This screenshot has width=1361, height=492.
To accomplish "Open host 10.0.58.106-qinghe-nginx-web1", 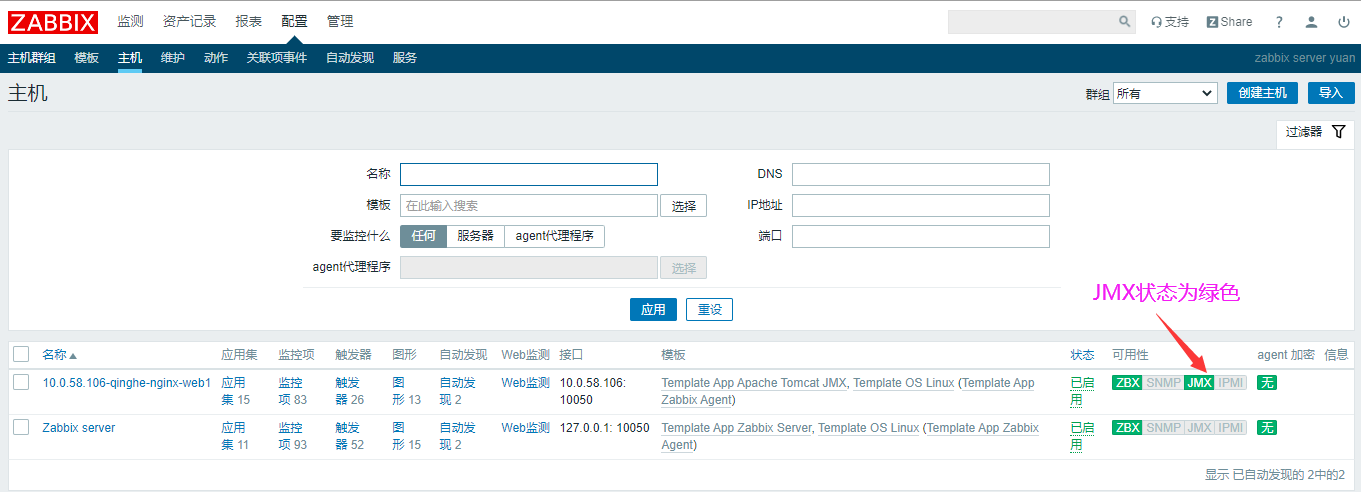I will click(x=127, y=383).
